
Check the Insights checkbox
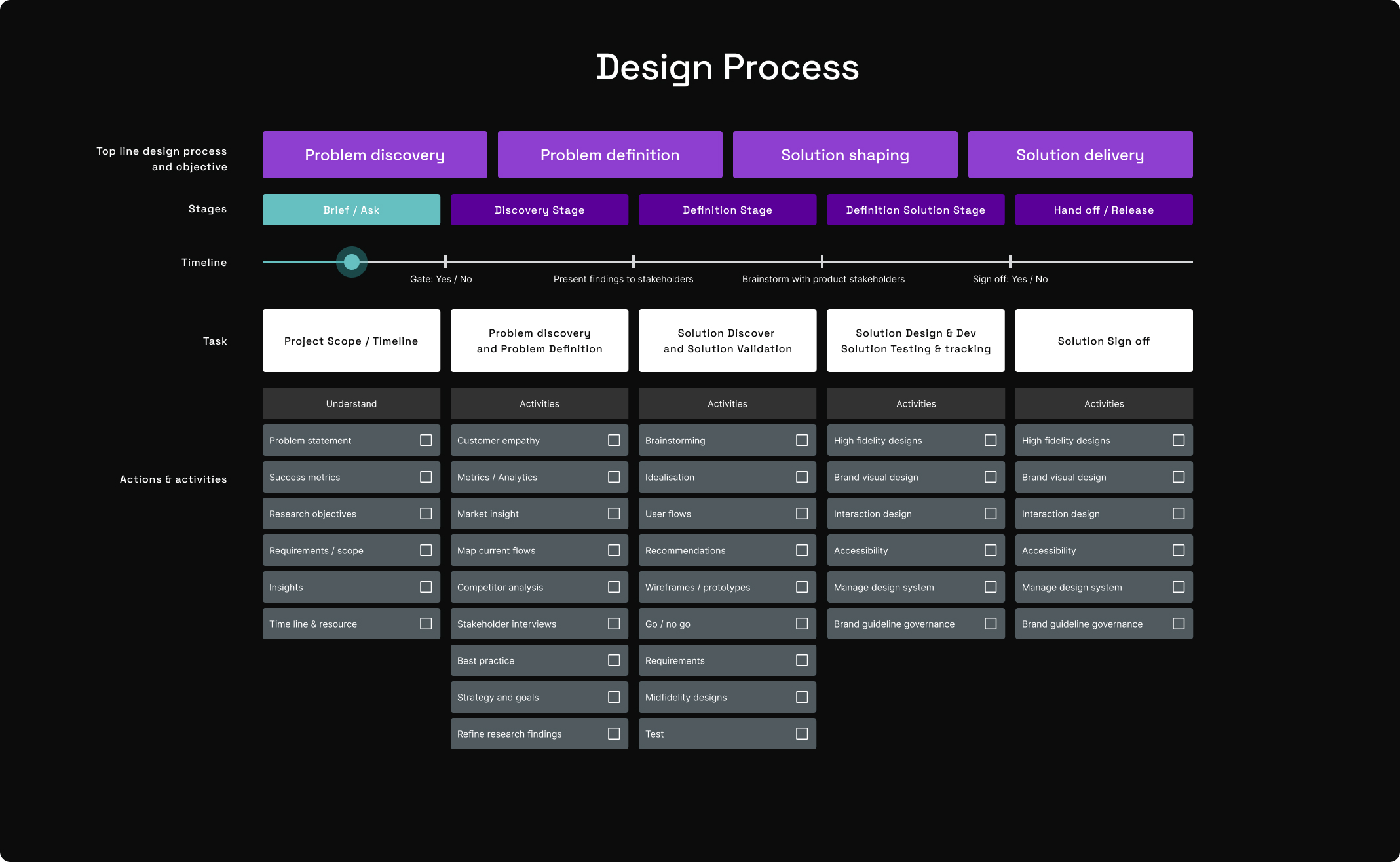426,587
